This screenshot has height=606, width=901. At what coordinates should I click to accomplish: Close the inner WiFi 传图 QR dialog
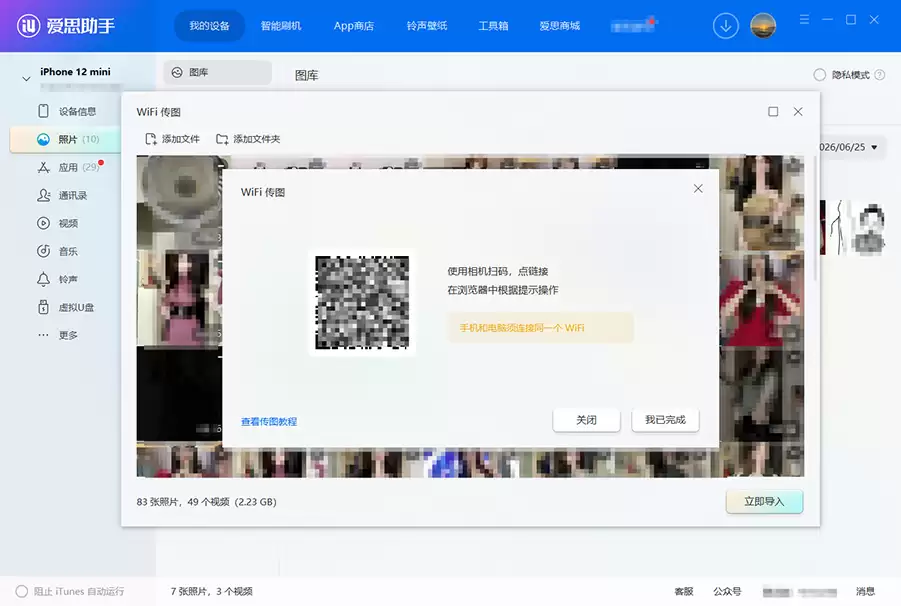point(698,188)
